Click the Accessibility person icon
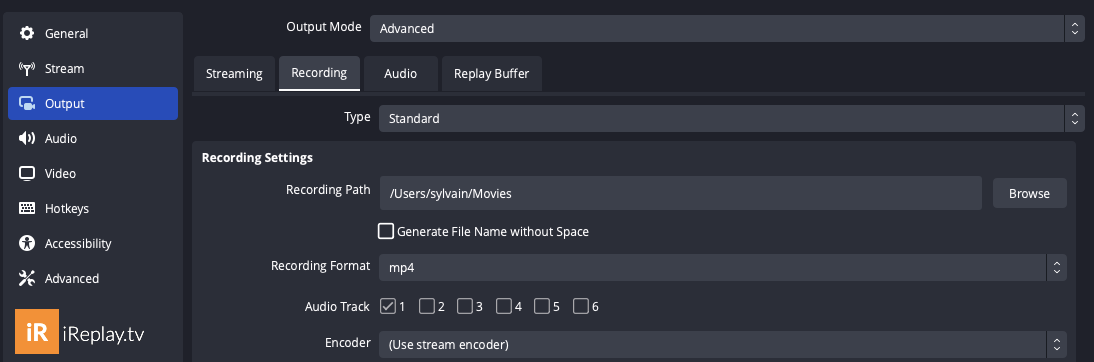The image size is (1094, 362). 27,243
